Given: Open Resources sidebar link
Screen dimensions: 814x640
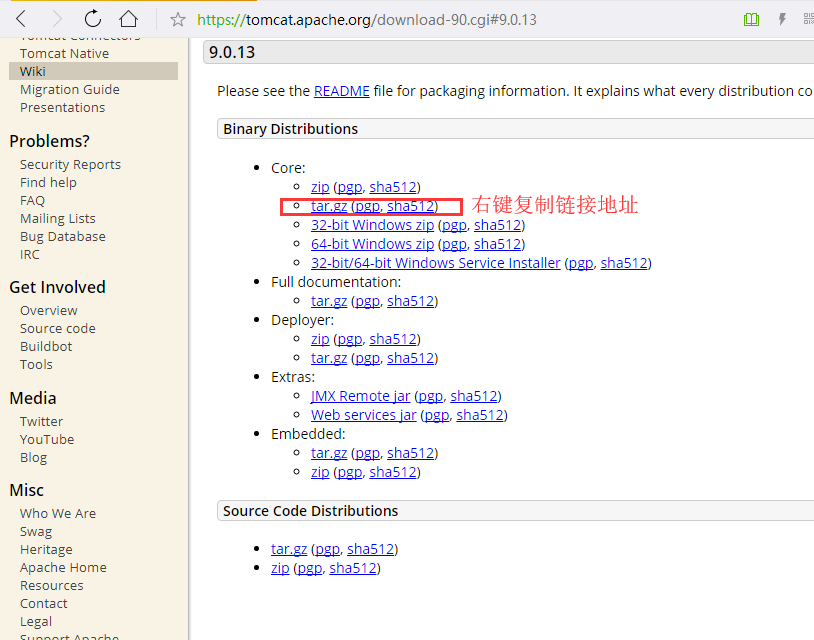Looking at the screenshot, I should point(51,585).
